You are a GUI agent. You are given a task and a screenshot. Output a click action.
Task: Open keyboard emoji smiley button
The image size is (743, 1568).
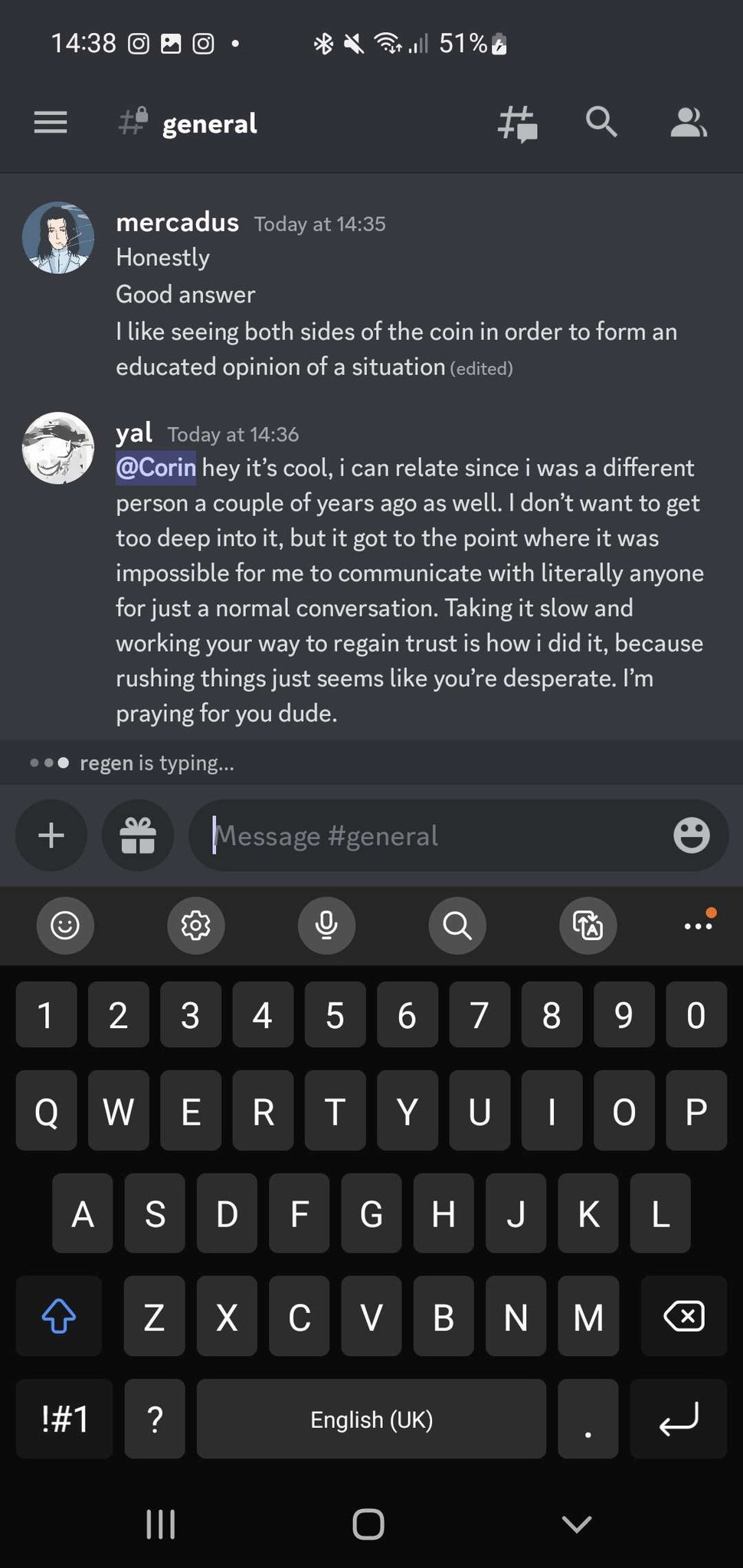click(x=65, y=925)
